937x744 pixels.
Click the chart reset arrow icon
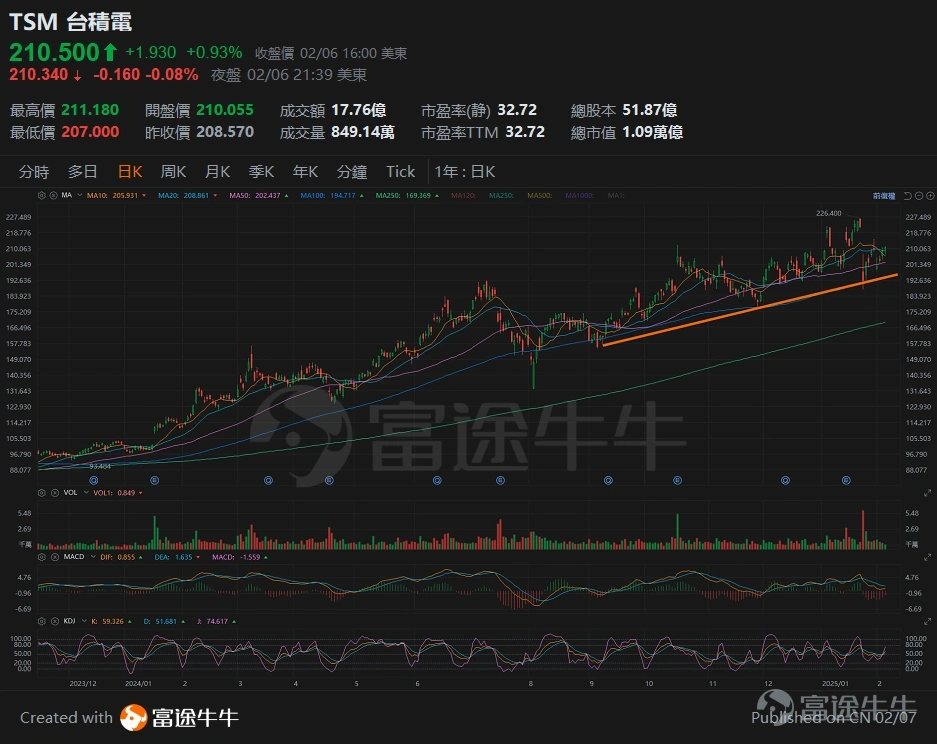(x=908, y=196)
